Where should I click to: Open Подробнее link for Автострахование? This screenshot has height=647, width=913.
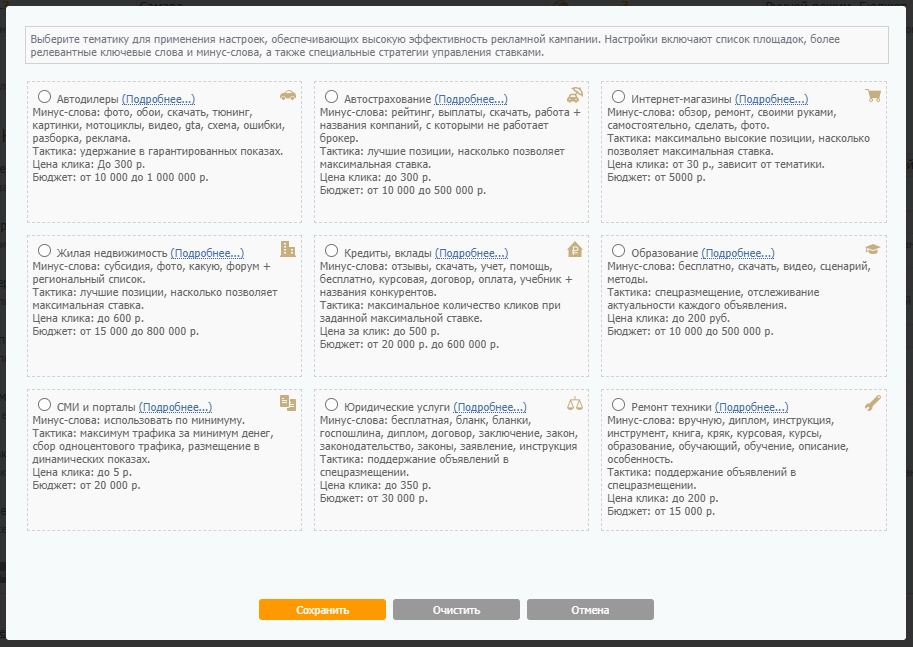471,100
